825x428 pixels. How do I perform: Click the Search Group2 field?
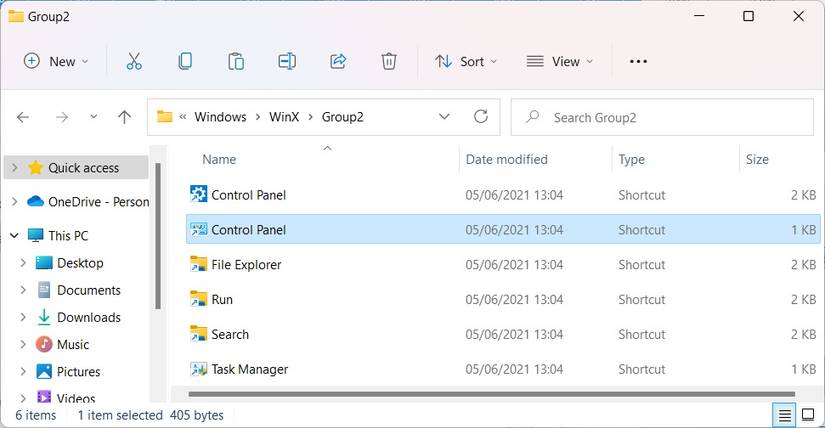pyautogui.click(x=662, y=117)
